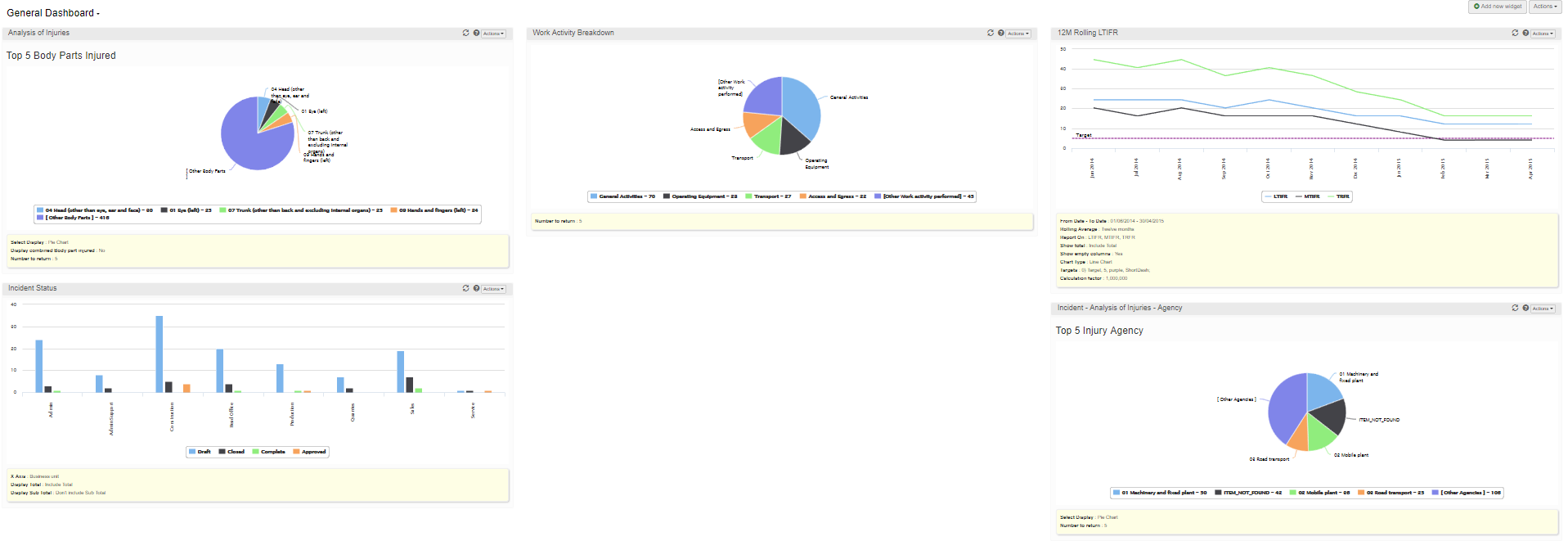Open help icon on 12M Rolling LTIFR
Screen dimensions: 1568x541
[1525, 34]
